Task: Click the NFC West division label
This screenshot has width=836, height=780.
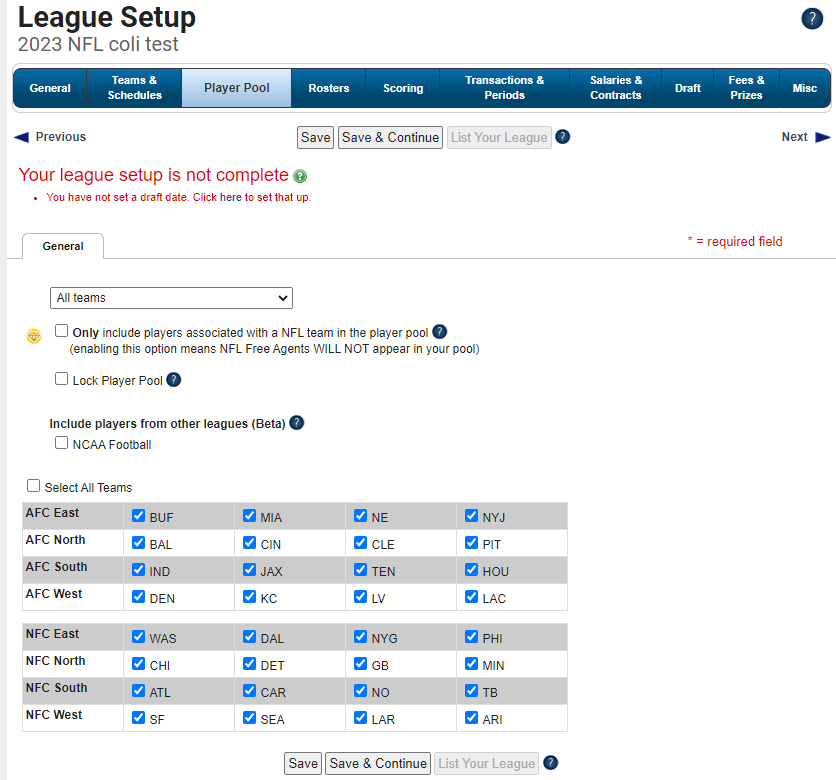Action: (x=54, y=714)
